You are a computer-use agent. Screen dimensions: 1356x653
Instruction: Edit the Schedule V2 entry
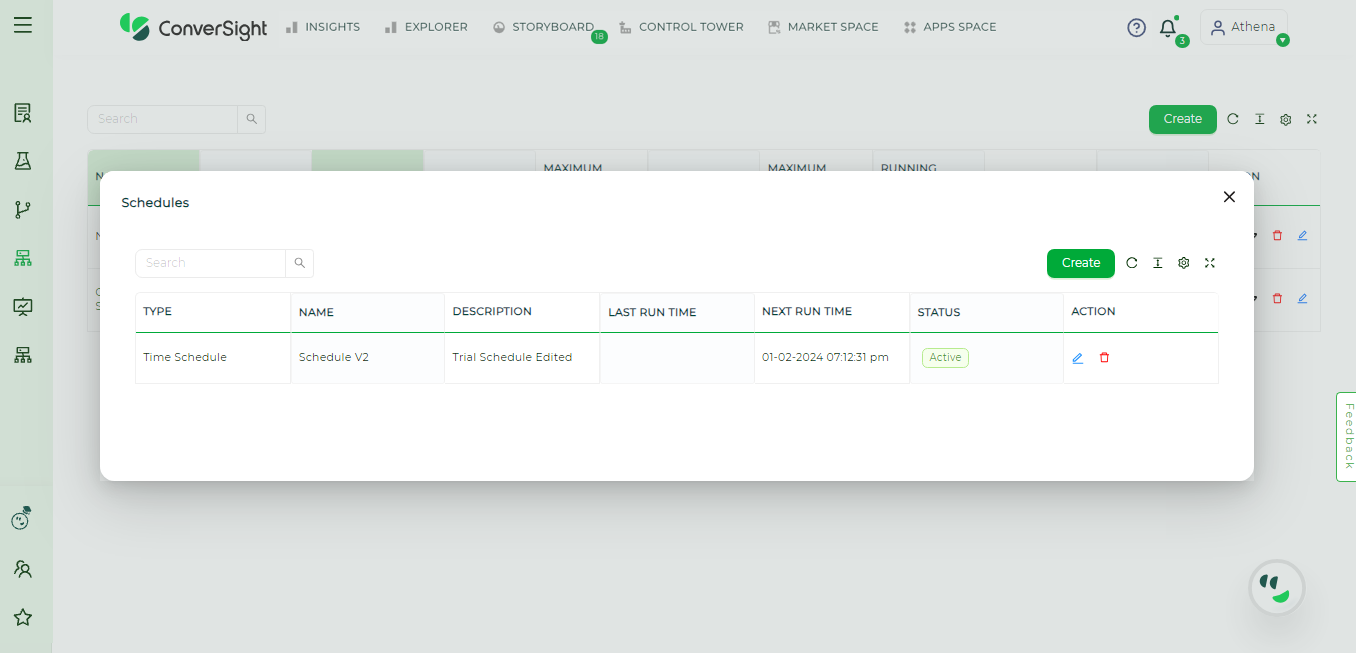[x=1078, y=358]
